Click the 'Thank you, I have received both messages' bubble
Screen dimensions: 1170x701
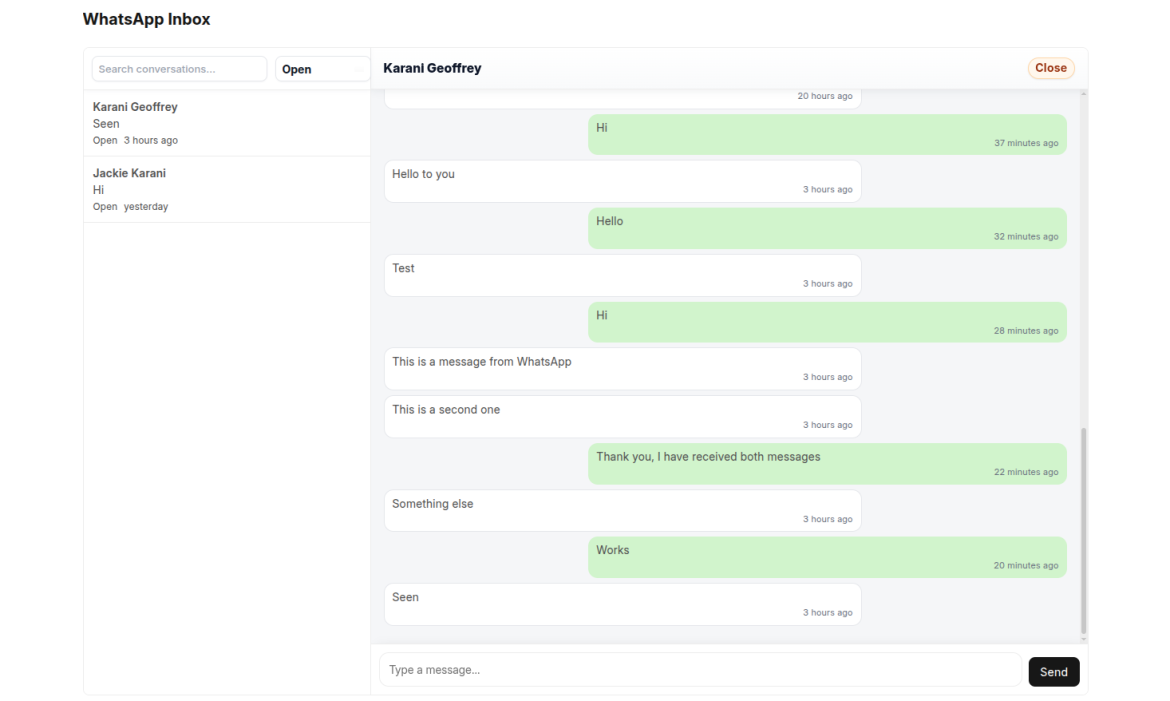[x=827, y=464]
